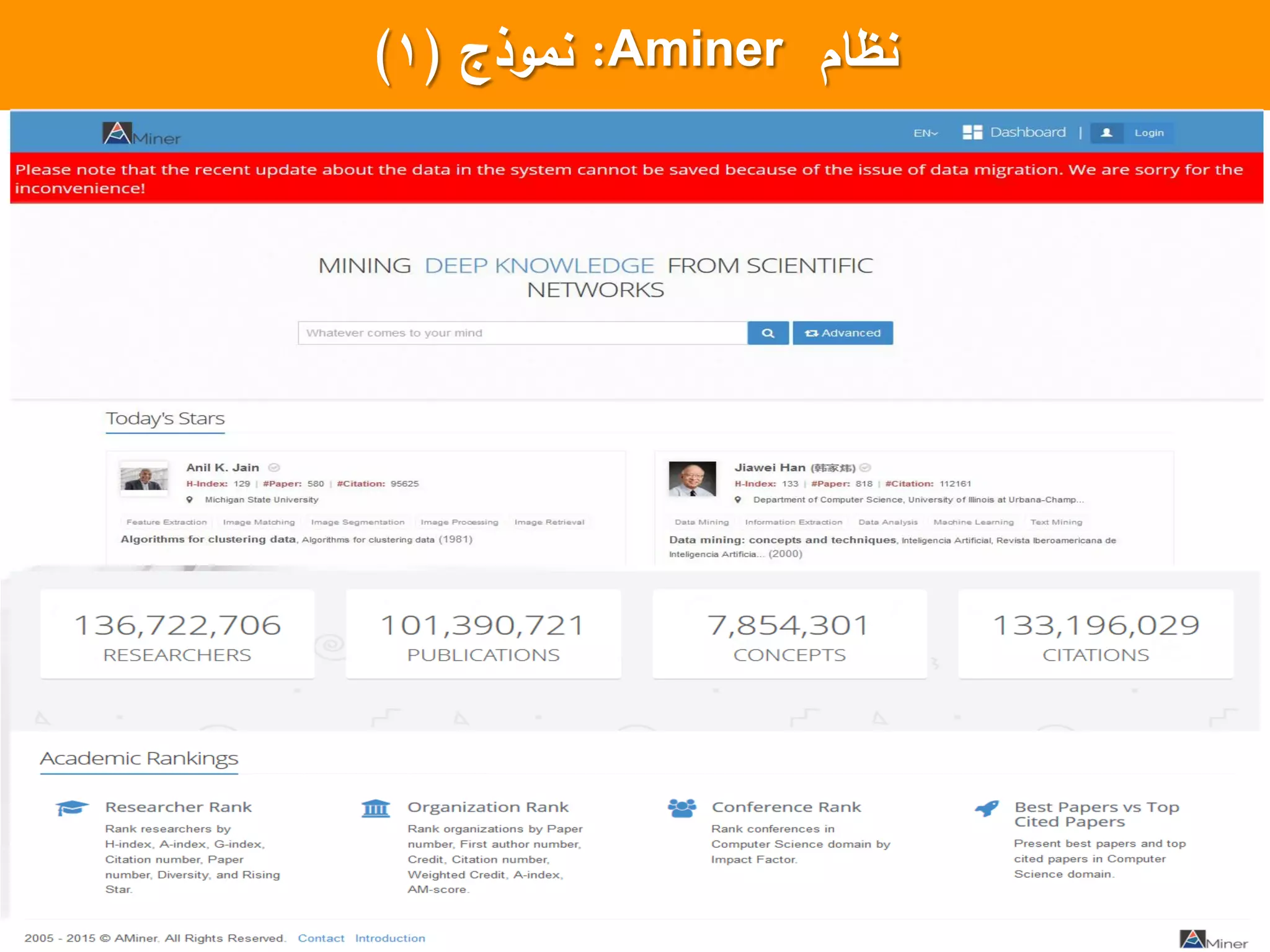Open the Contact footer link

(321, 938)
